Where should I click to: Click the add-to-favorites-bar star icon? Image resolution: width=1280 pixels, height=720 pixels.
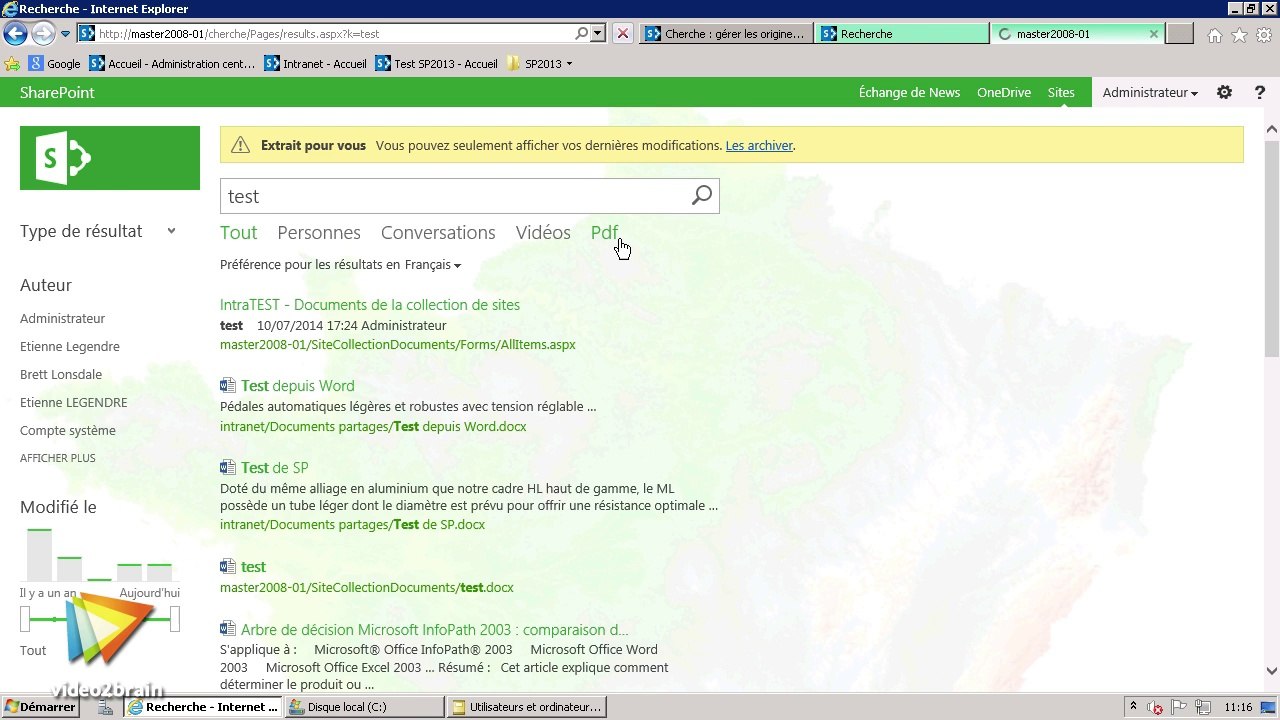pos(12,64)
